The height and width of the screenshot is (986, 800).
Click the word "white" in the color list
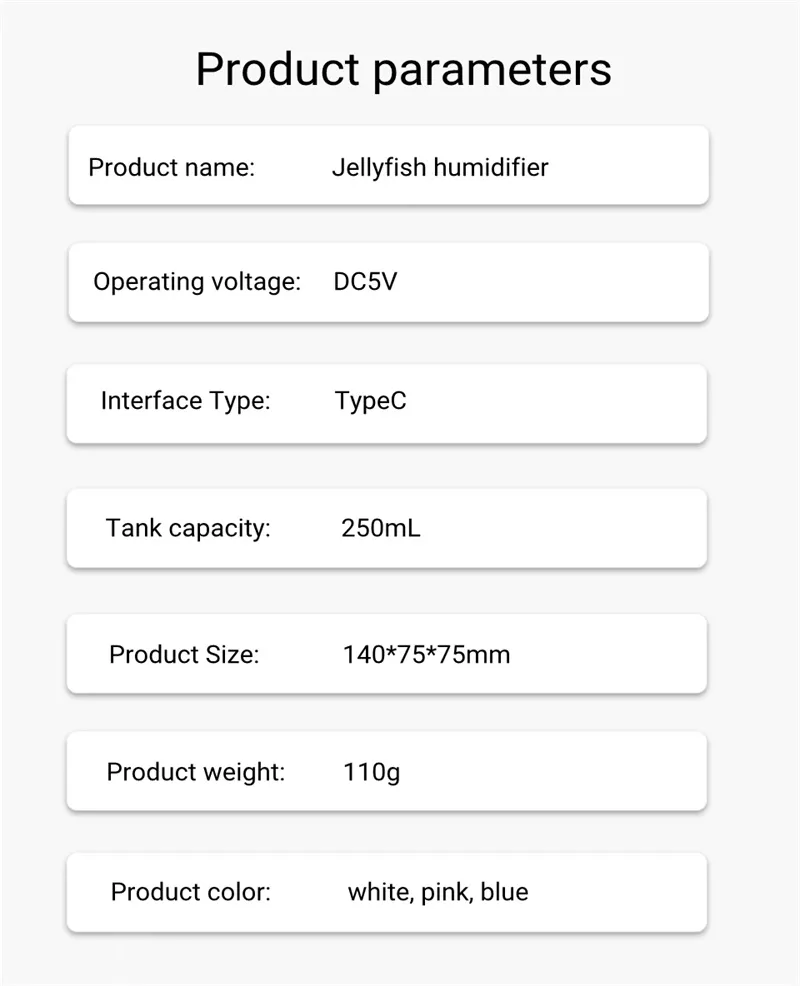tap(377, 892)
